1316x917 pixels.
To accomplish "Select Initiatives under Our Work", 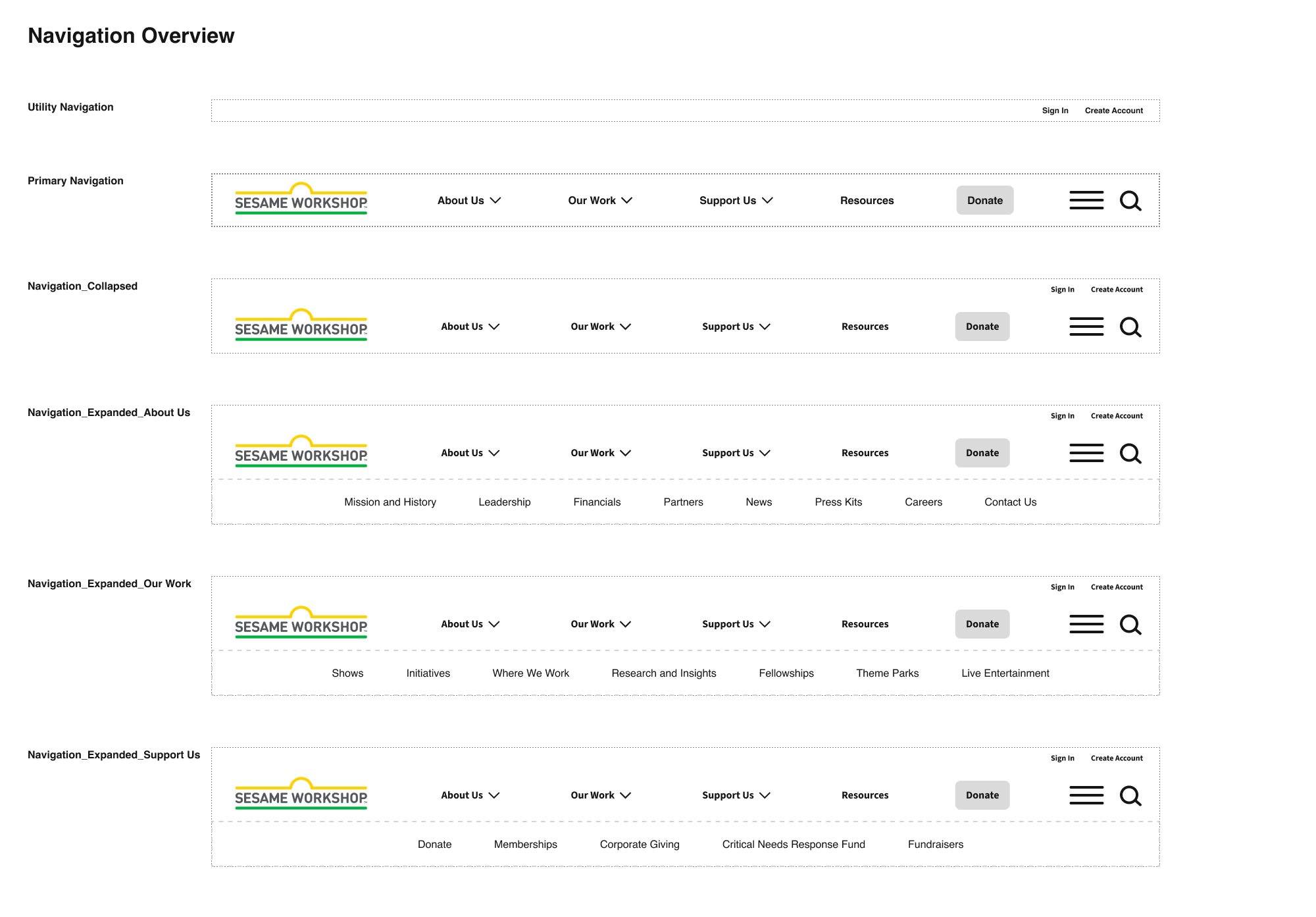I will 428,673.
